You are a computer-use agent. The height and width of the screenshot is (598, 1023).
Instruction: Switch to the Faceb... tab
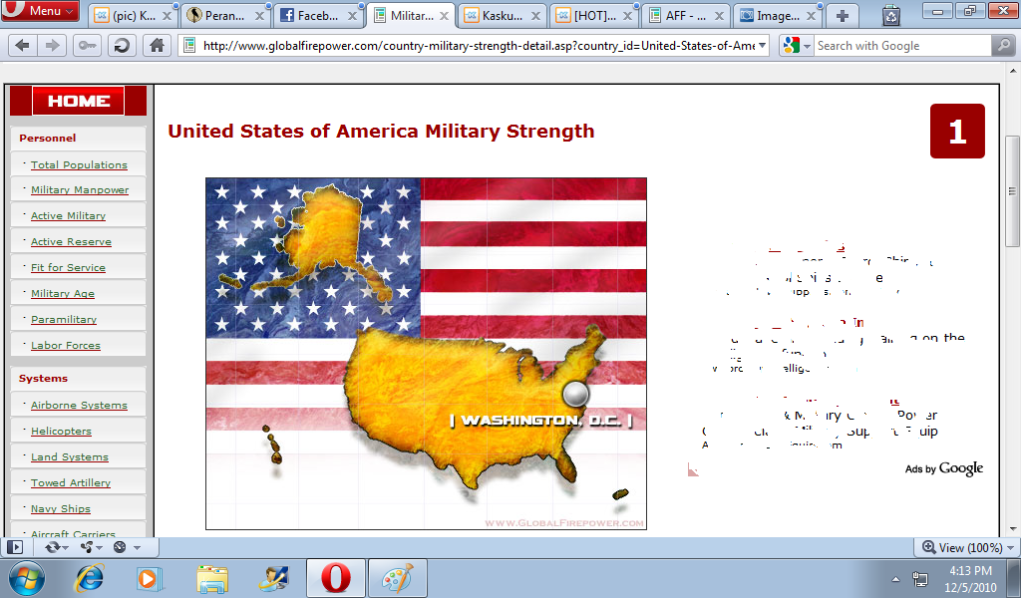pos(318,16)
